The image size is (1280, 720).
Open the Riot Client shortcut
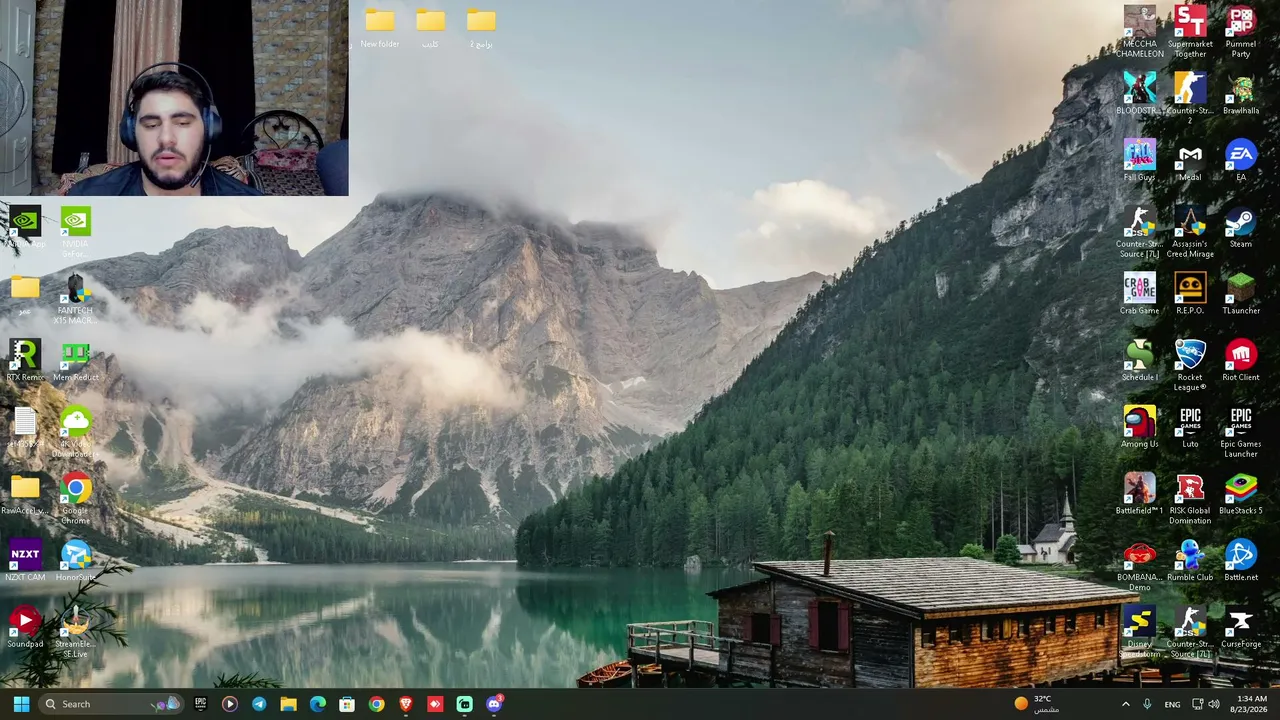pos(1240,361)
